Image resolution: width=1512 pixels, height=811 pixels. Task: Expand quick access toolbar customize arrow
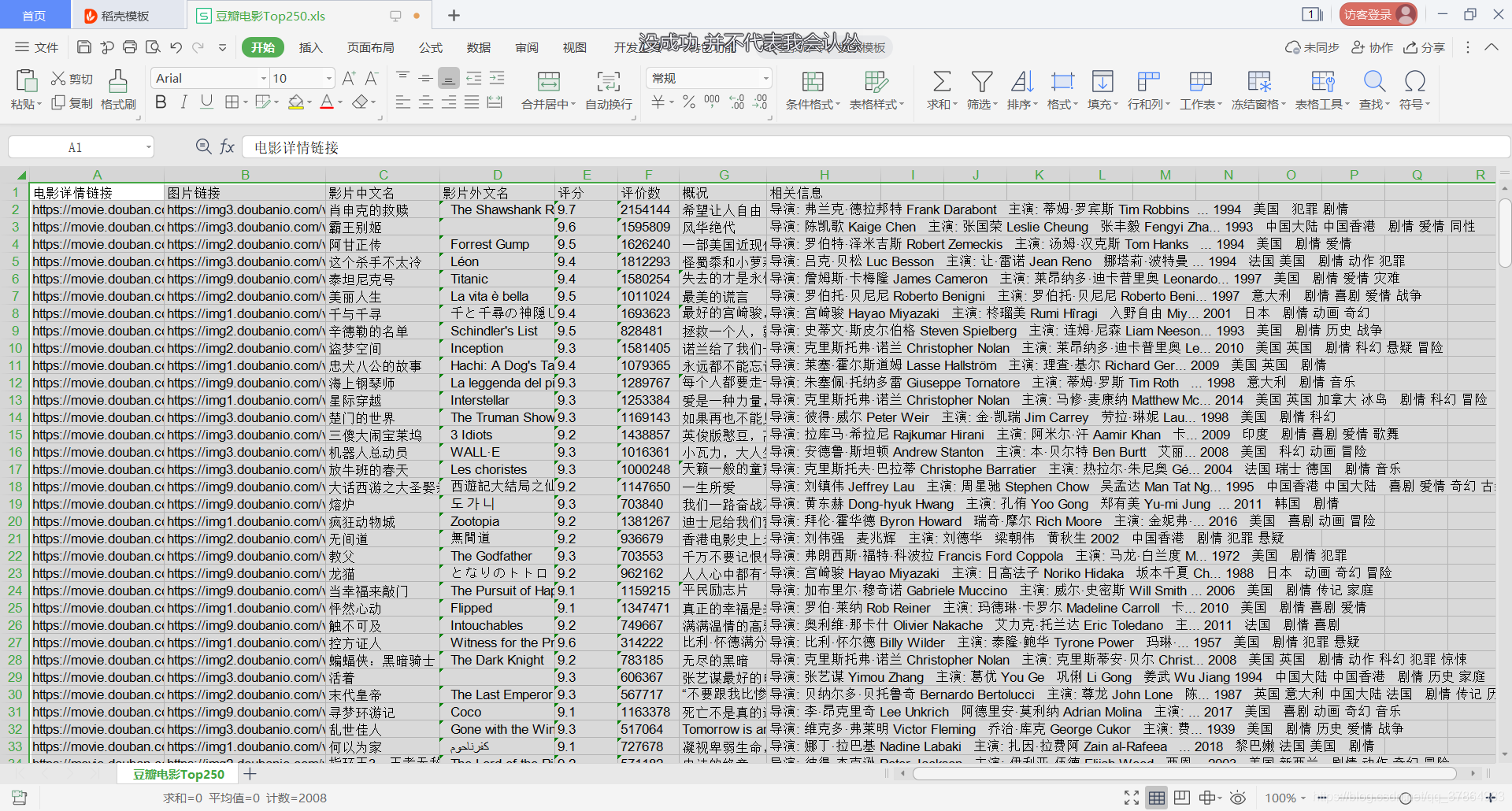click(222, 47)
